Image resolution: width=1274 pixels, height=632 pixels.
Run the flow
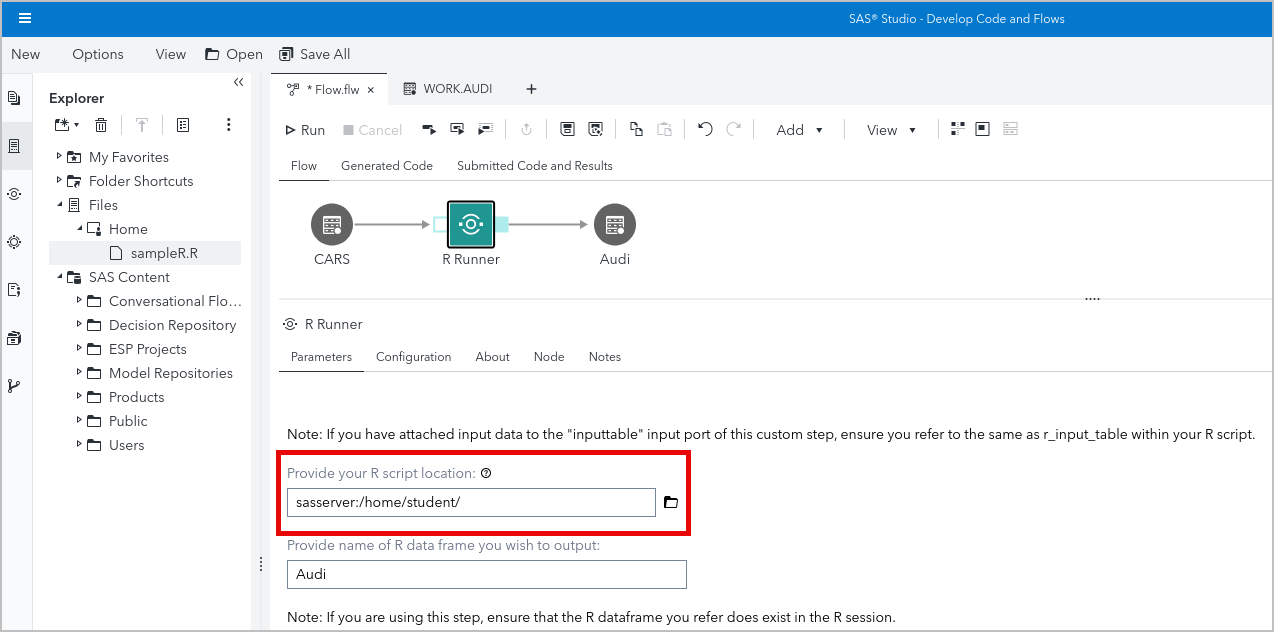click(303, 129)
